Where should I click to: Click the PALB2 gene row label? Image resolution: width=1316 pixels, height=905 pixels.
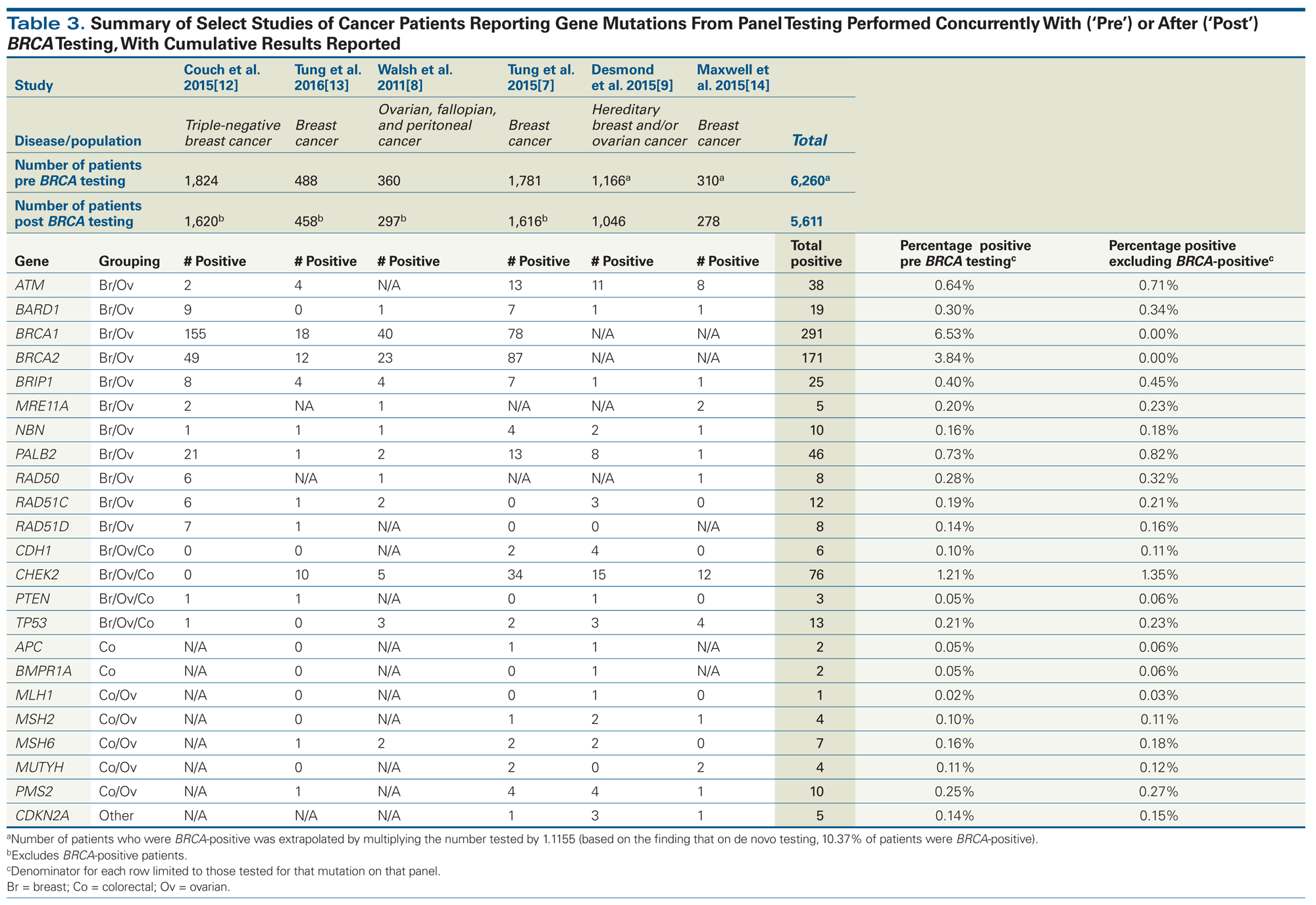[x=36, y=454]
